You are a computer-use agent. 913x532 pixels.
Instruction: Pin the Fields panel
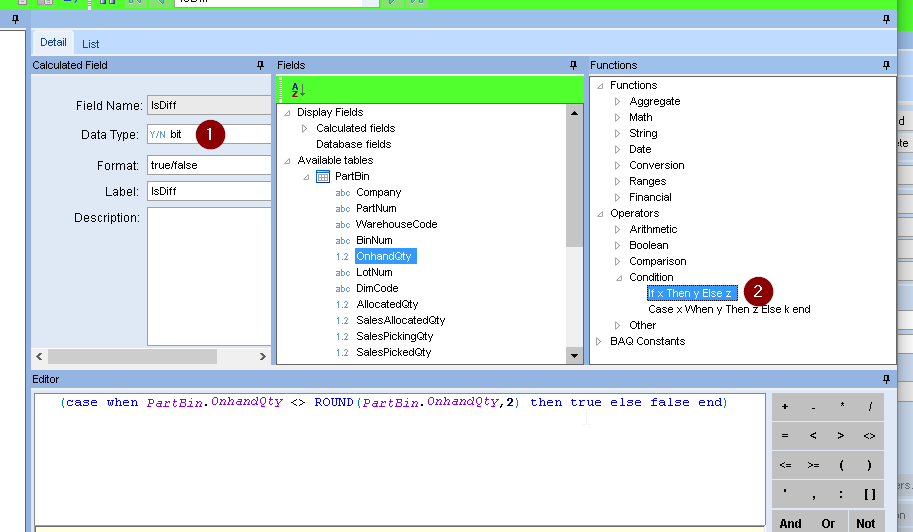(573, 65)
